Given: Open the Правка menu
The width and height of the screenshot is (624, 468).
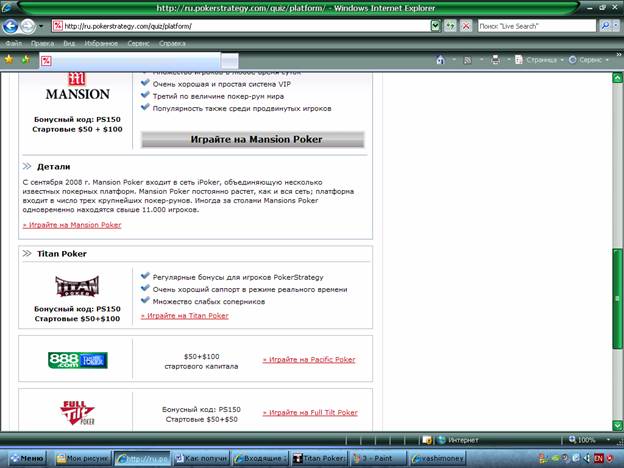Looking at the screenshot, I should [42, 43].
